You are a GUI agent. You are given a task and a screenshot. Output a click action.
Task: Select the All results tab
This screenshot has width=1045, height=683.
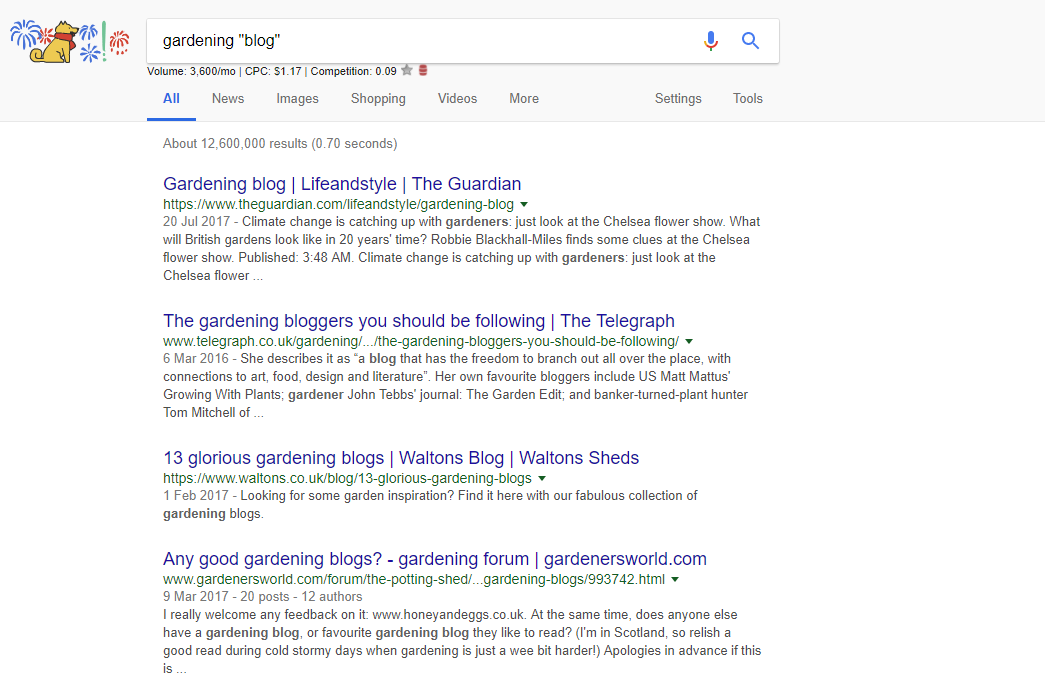pyautogui.click(x=171, y=99)
